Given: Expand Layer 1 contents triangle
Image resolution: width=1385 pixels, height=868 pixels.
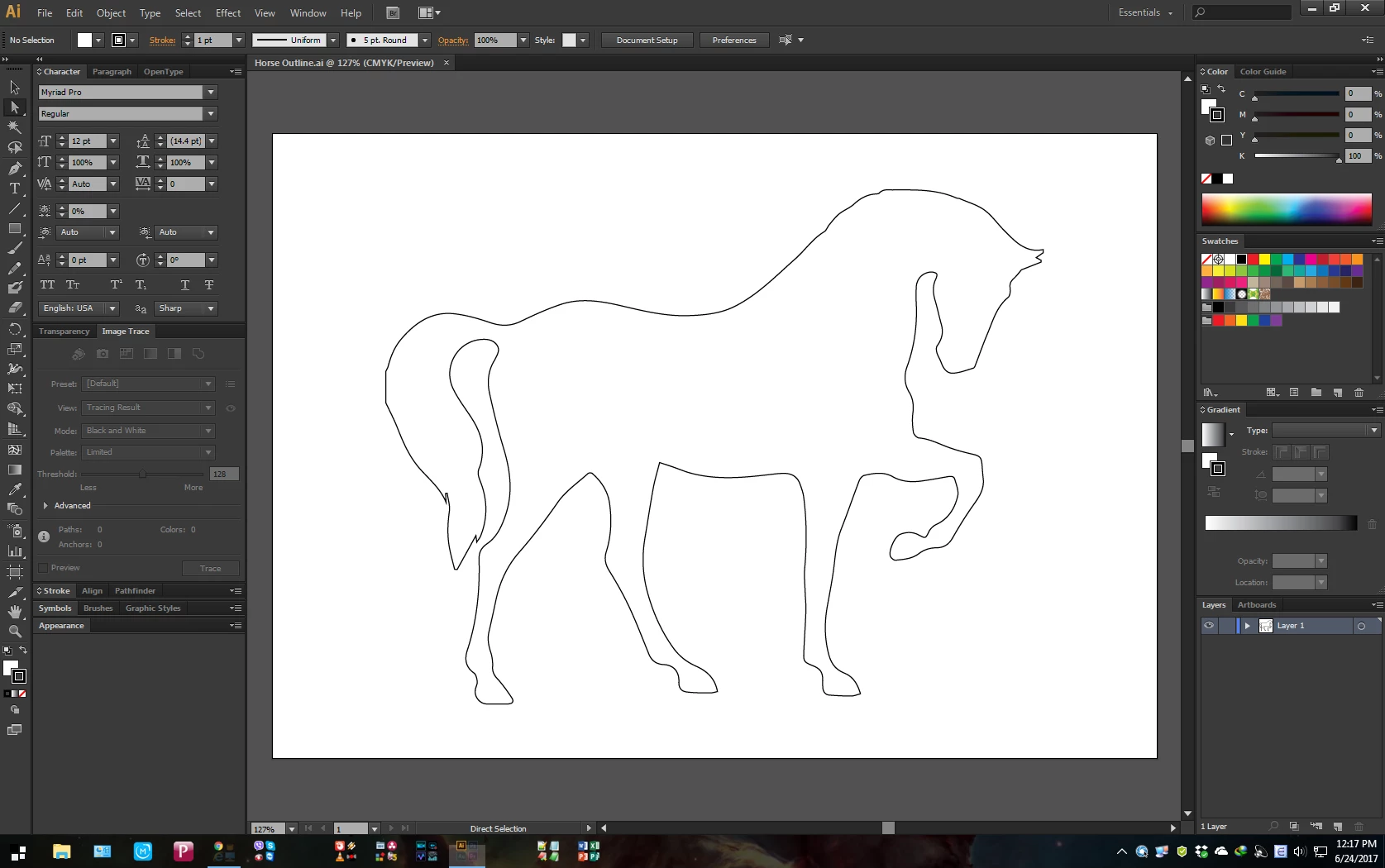Looking at the screenshot, I should [x=1247, y=626].
